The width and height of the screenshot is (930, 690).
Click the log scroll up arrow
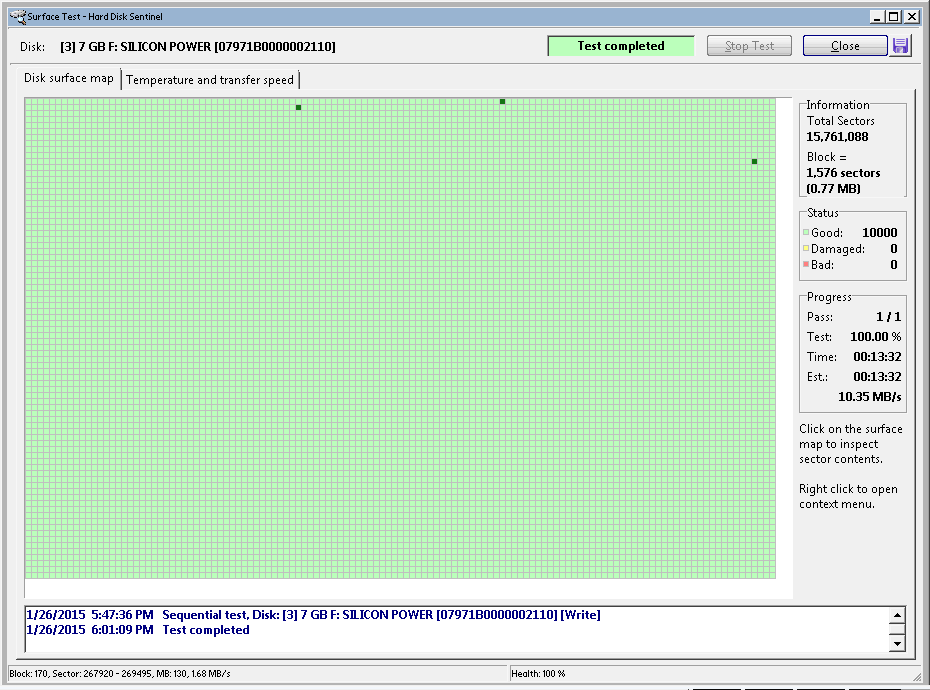point(896,616)
